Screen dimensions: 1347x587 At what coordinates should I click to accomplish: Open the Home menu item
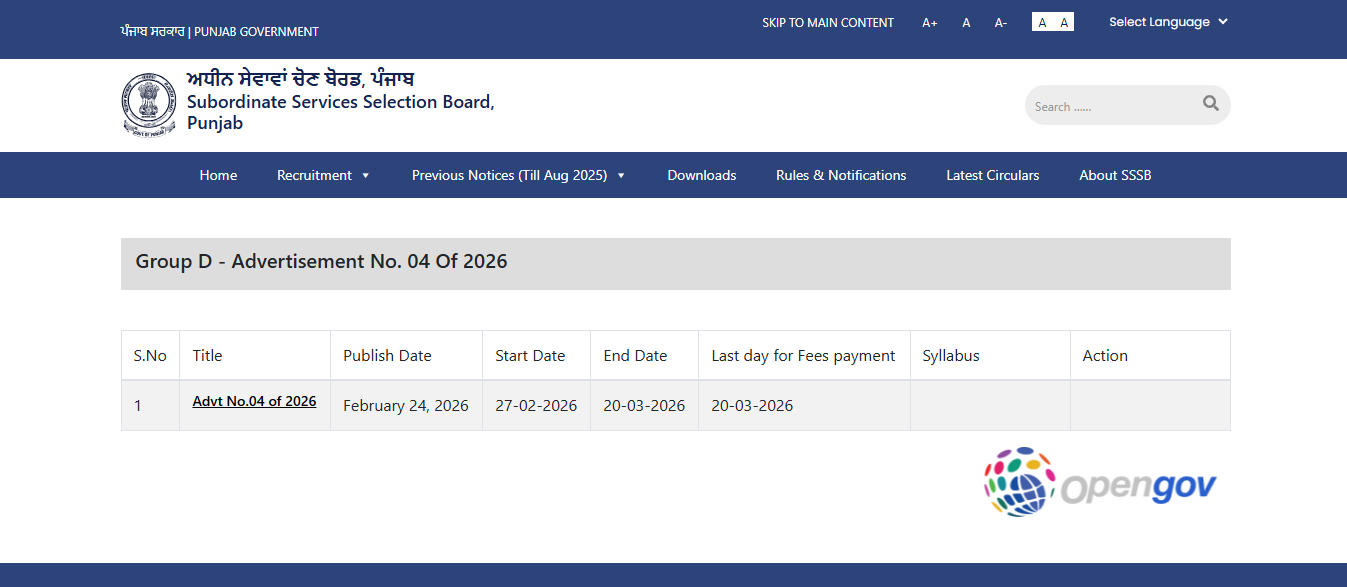click(218, 174)
